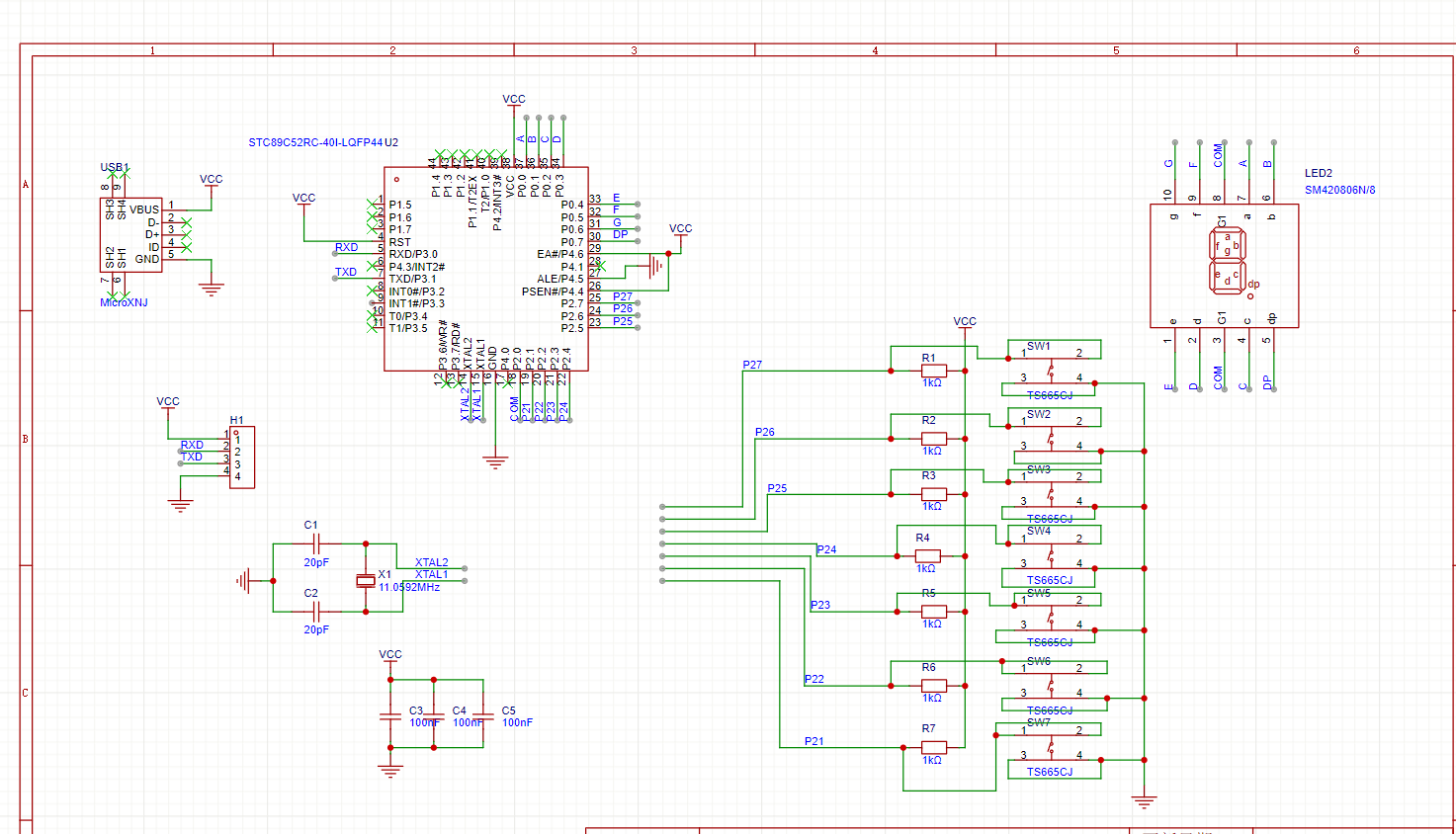Click the SM420806N/8 part number text
The image size is (1456, 834).
pyautogui.click(x=1340, y=190)
